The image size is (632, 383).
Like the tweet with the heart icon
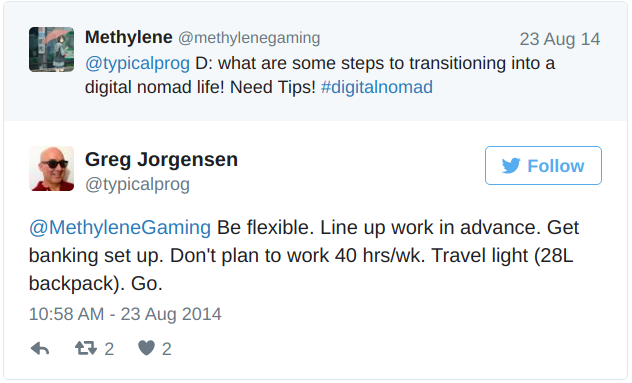tap(146, 348)
